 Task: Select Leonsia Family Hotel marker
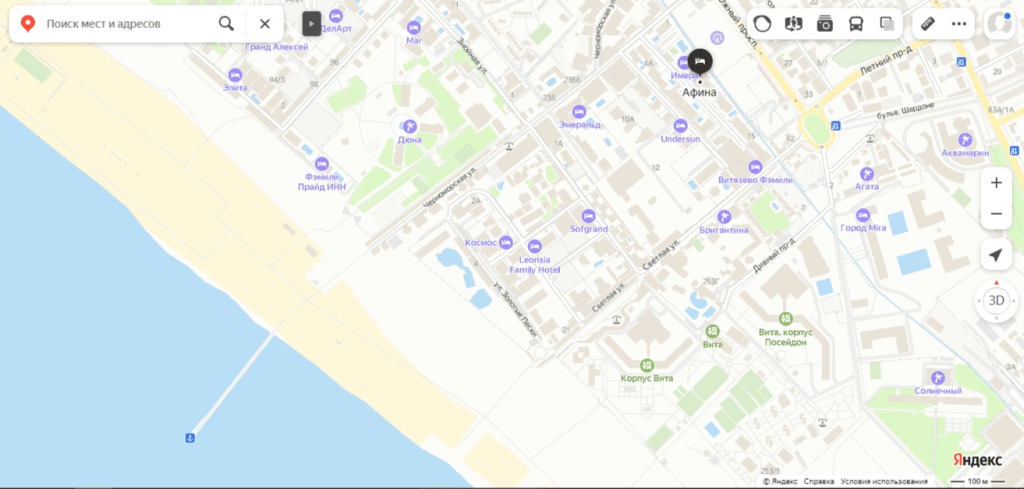pos(534,246)
